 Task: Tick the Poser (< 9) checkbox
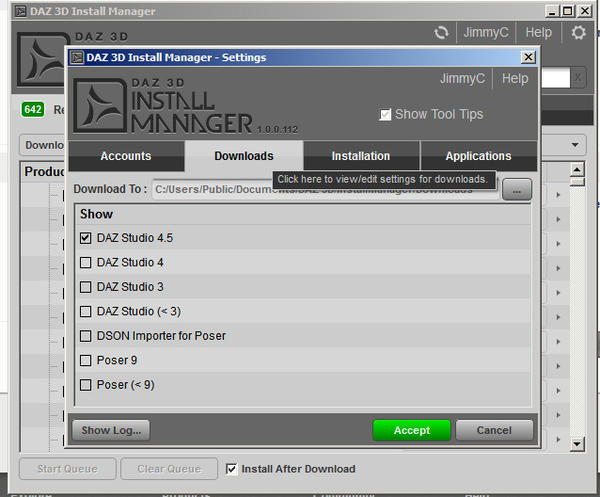(85, 385)
